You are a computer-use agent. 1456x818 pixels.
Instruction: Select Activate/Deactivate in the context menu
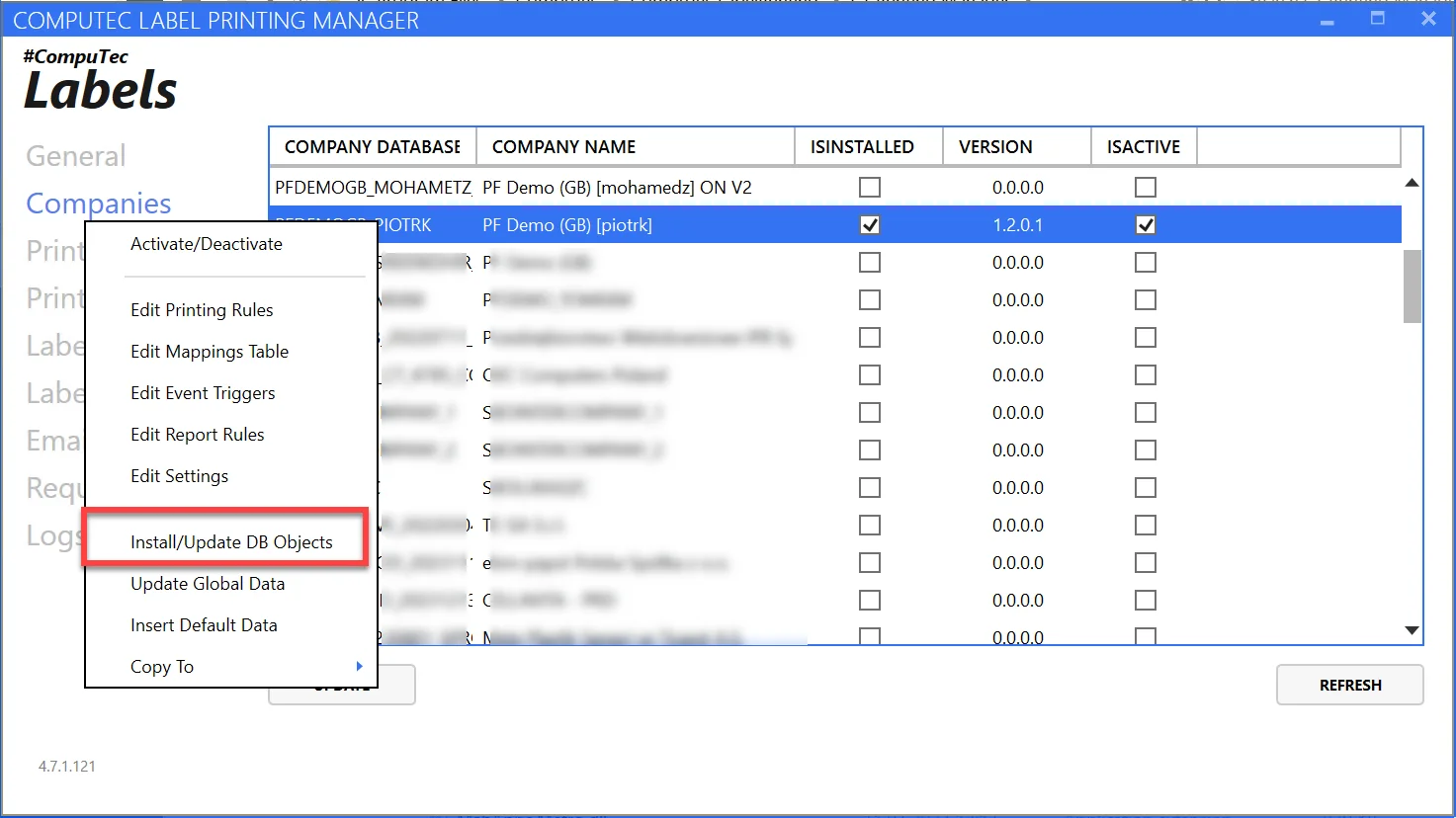tap(207, 244)
